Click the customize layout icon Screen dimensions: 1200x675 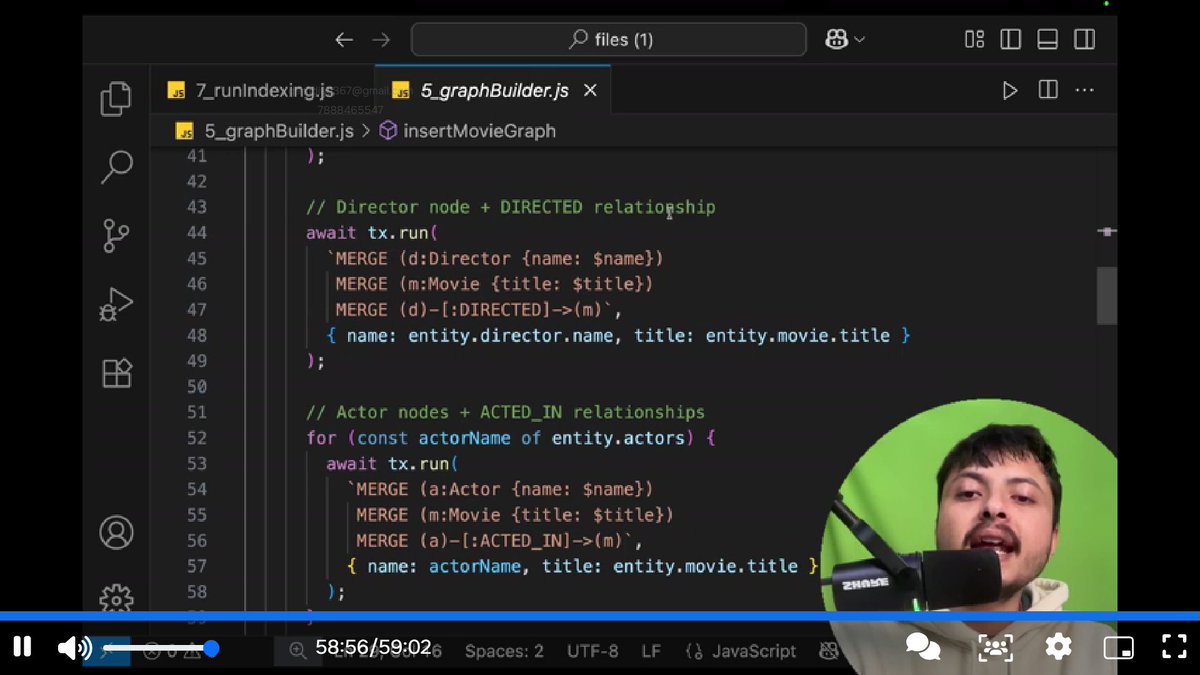pyautogui.click(x=974, y=40)
